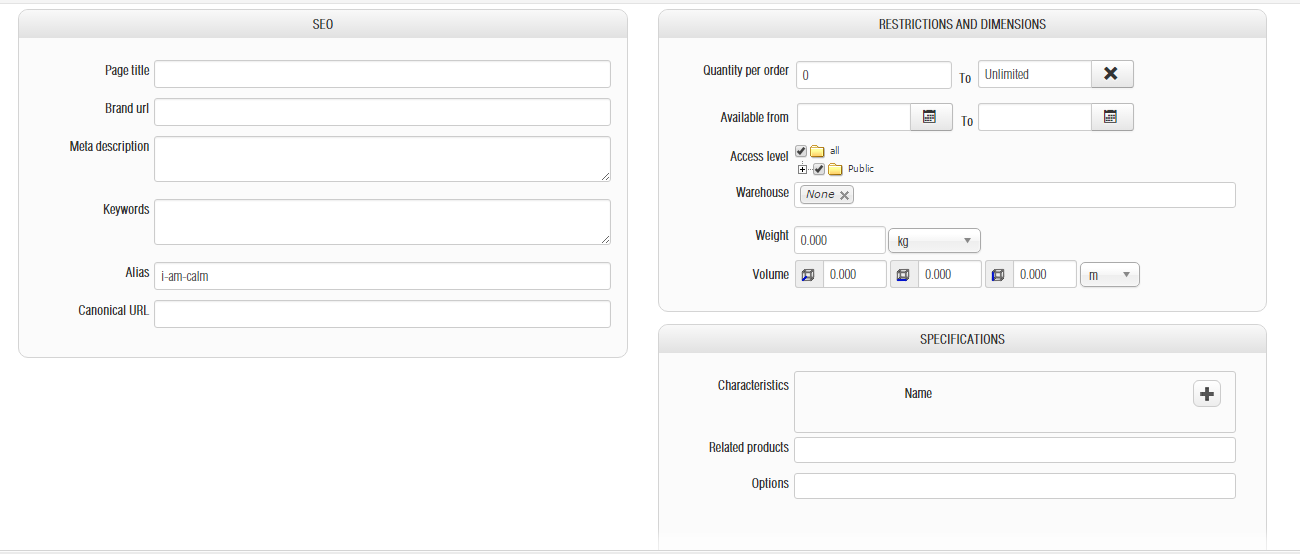Open the volume unit dropdown showing m
Image resolution: width=1300 pixels, height=554 pixels.
(x=1109, y=274)
